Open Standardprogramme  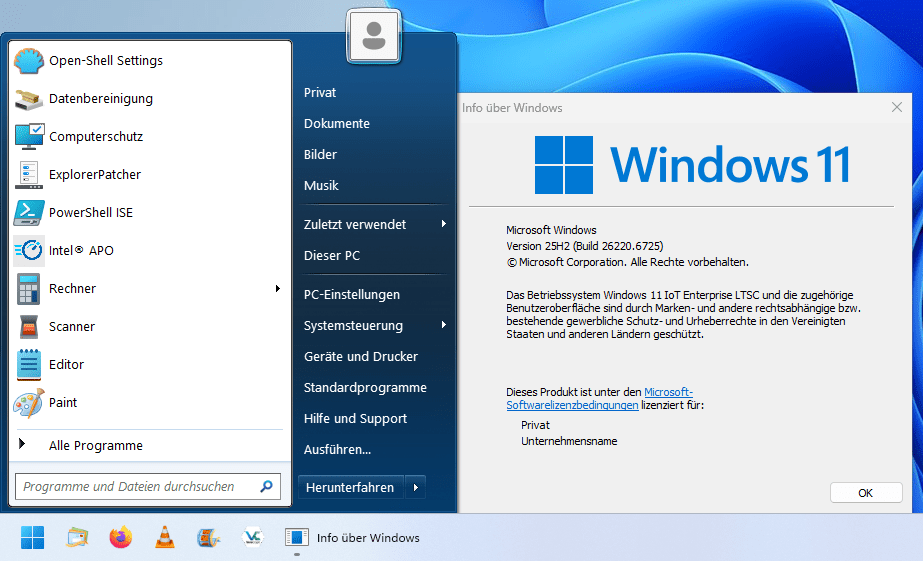point(365,387)
